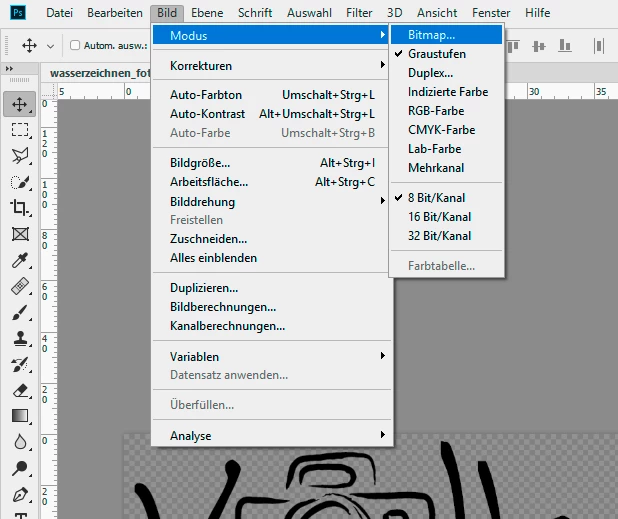The height and width of the screenshot is (519, 618).
Task: Open the Datei menu
Action: pos(60,13)
